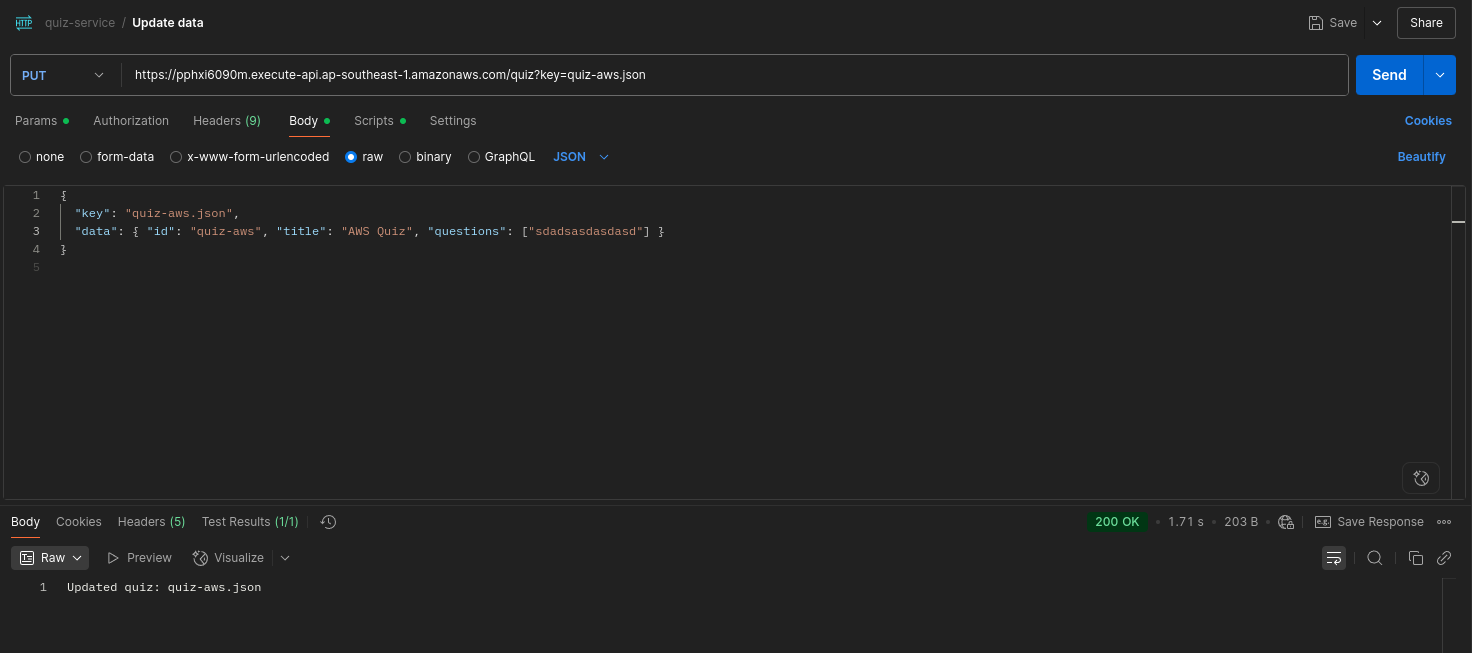Screen dimensions: 1472x653
Task: Click the Beautify link
Action: pos(1421,157)
